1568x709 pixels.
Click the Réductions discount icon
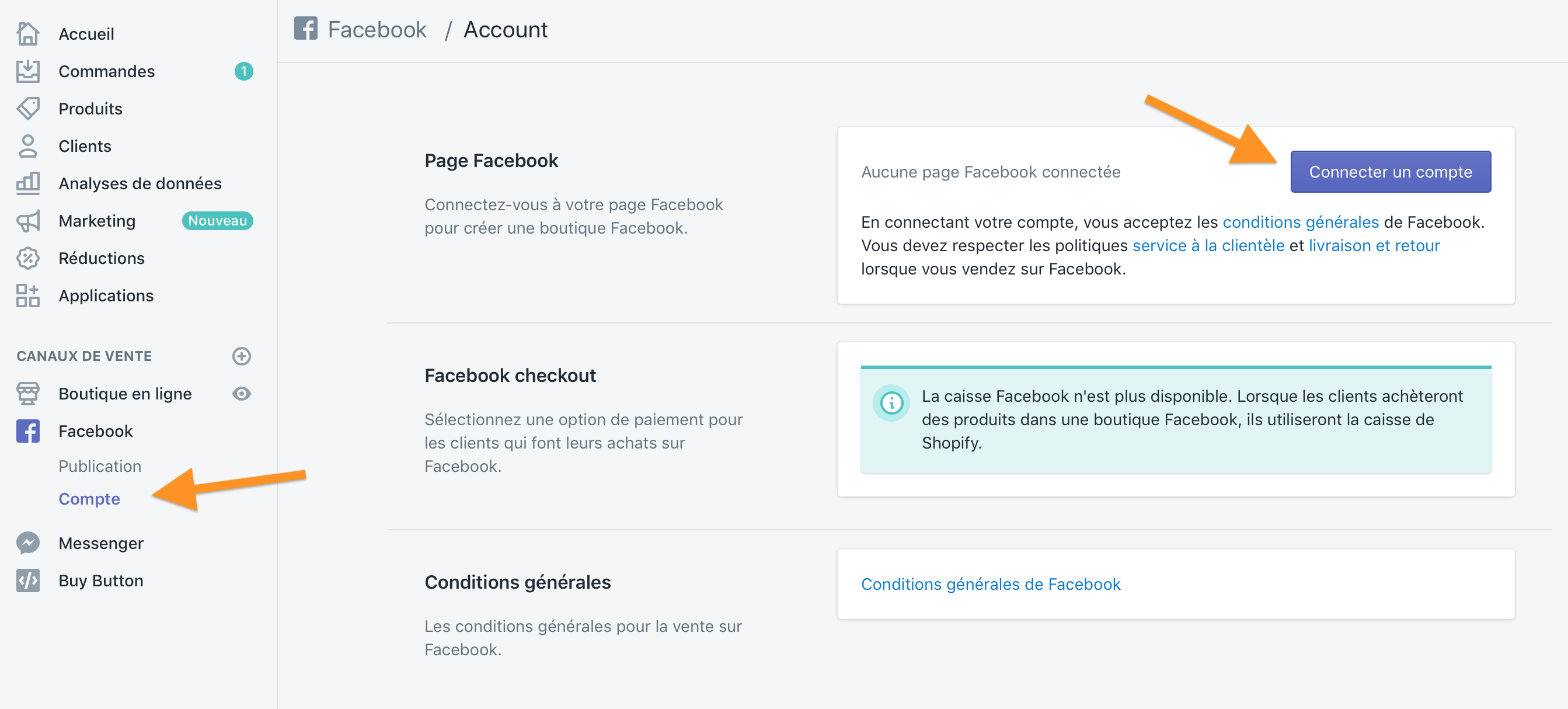coord(27,258)
